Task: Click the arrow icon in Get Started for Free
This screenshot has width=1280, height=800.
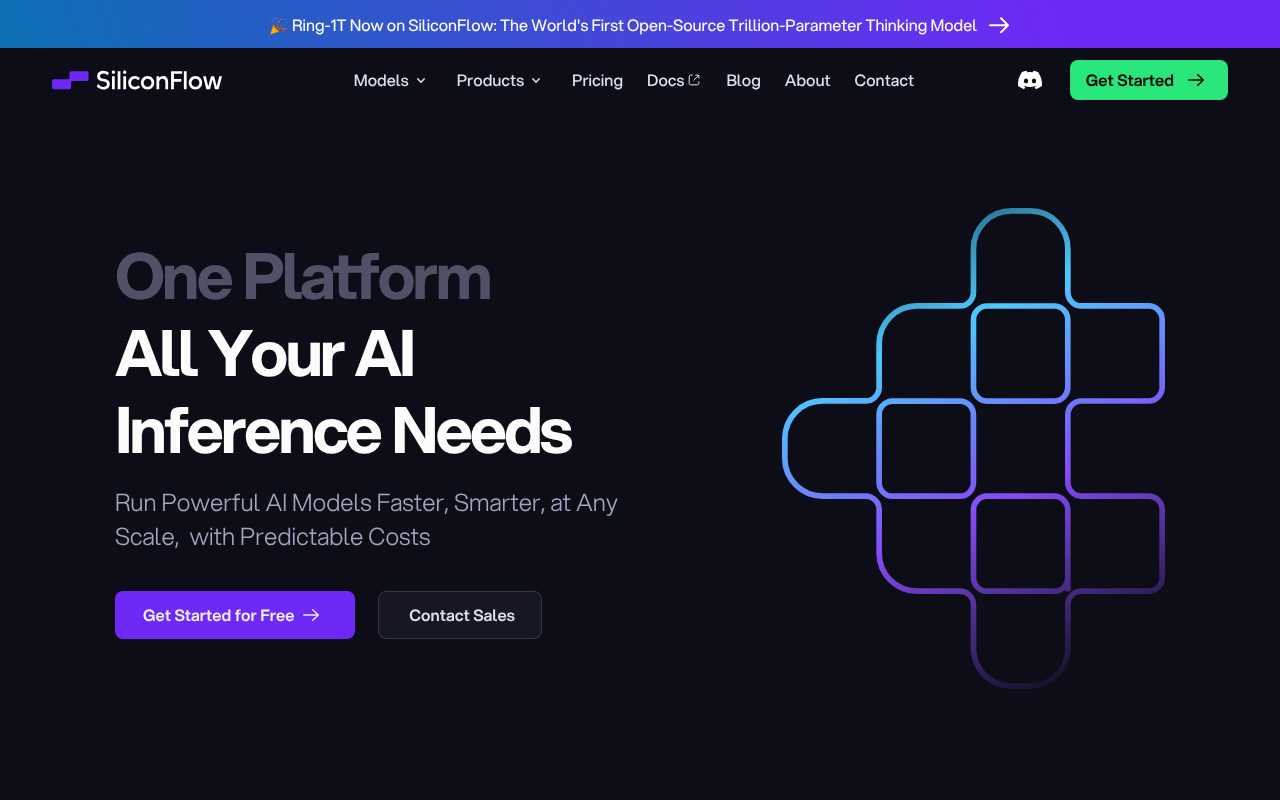Action: (313, 615)
